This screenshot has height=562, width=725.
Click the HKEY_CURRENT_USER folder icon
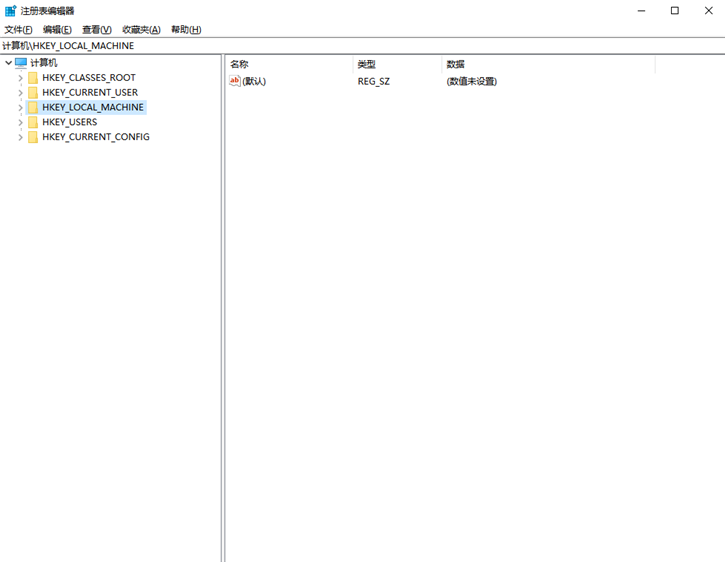[x=33, y=93]
